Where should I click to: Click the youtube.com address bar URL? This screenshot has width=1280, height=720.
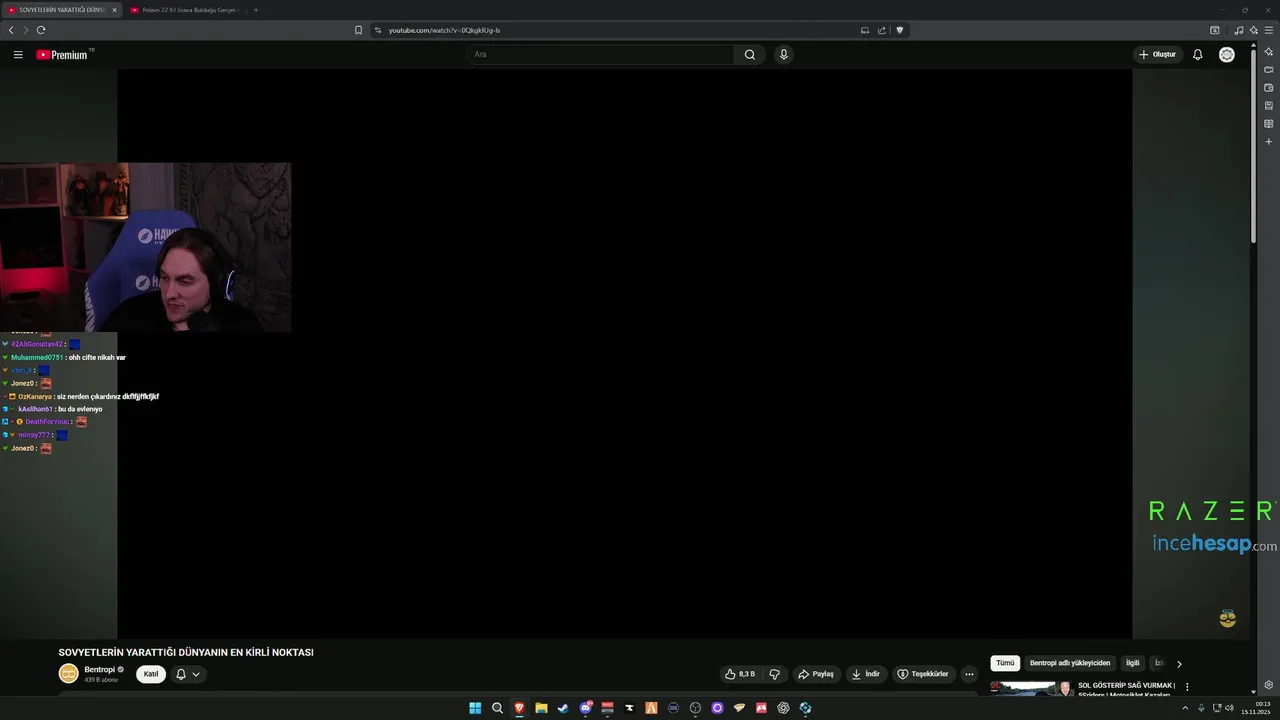click(x=444, y=30)
